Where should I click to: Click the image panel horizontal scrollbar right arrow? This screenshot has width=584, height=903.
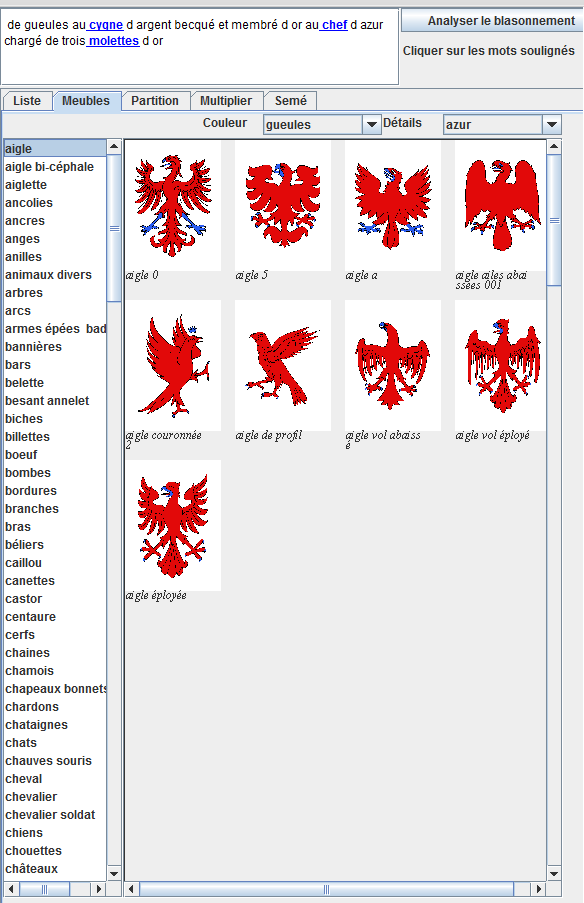click(x=539, y=889)
